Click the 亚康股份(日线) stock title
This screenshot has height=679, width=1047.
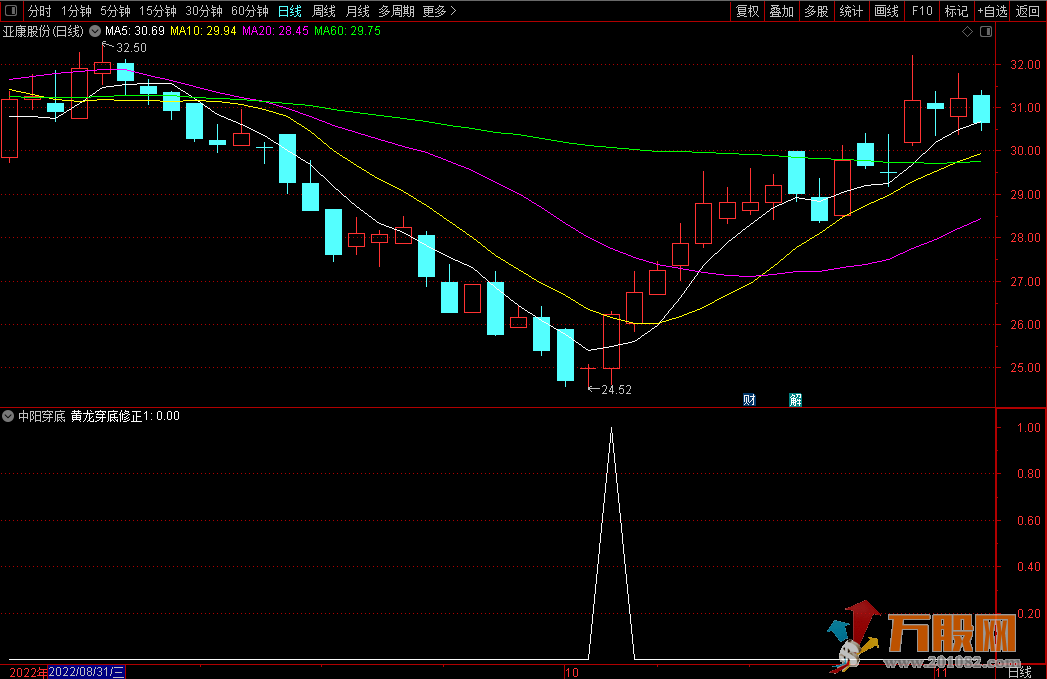pos(43,31)
